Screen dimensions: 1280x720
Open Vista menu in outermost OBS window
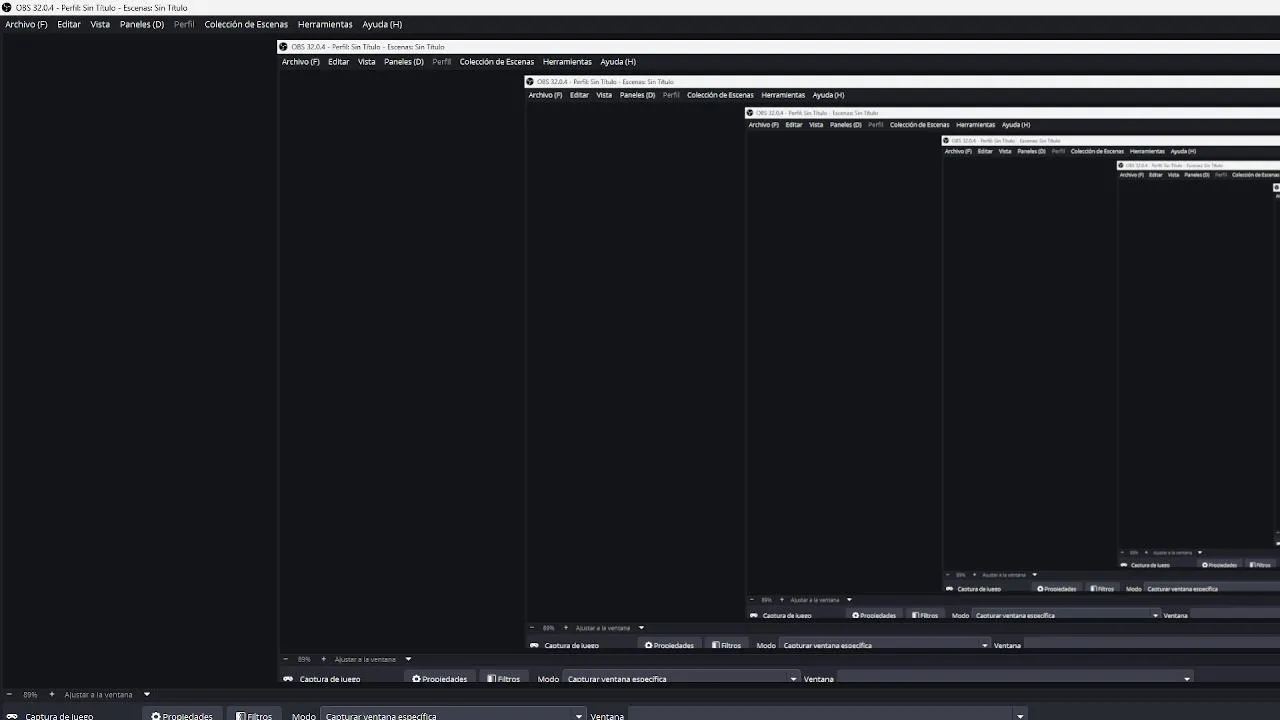100,24
